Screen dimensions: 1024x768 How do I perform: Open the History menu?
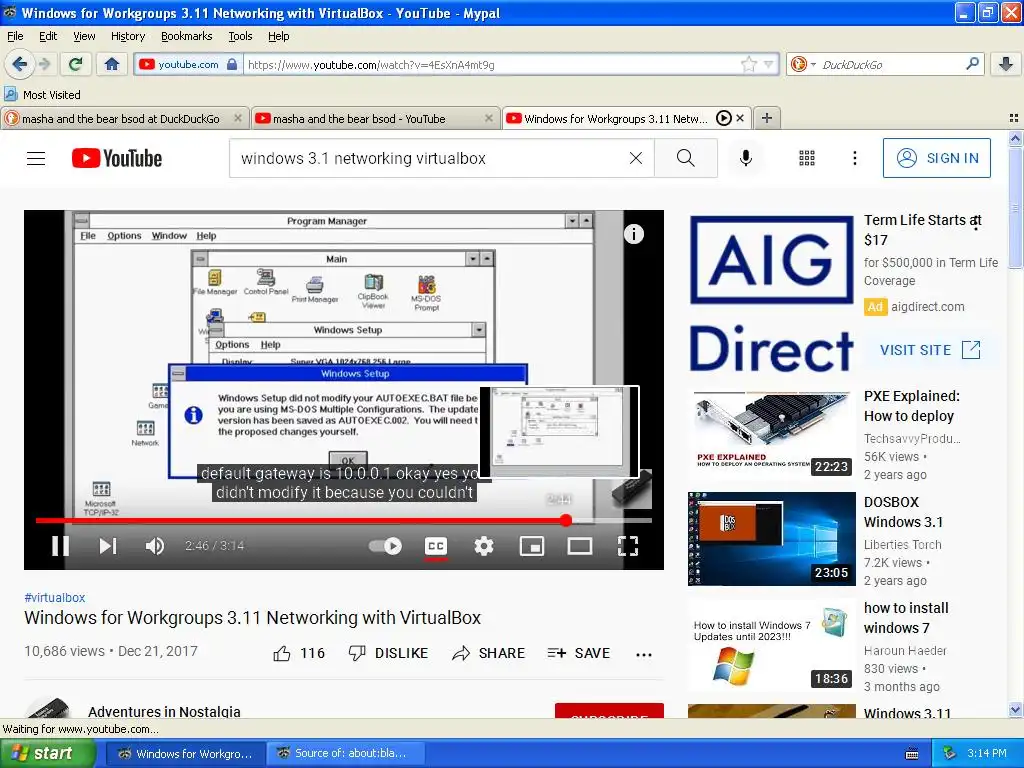pos(127,36)
